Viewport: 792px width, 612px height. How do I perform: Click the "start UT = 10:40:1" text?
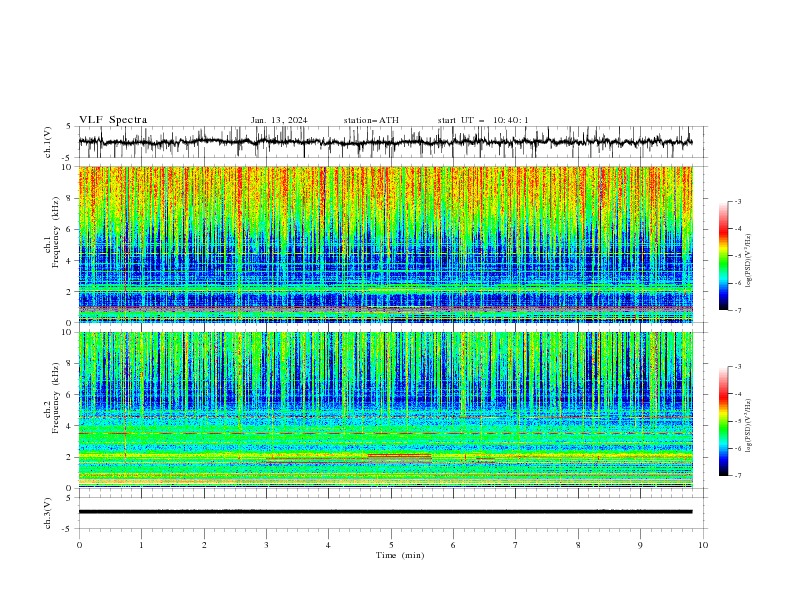[483, 120]
